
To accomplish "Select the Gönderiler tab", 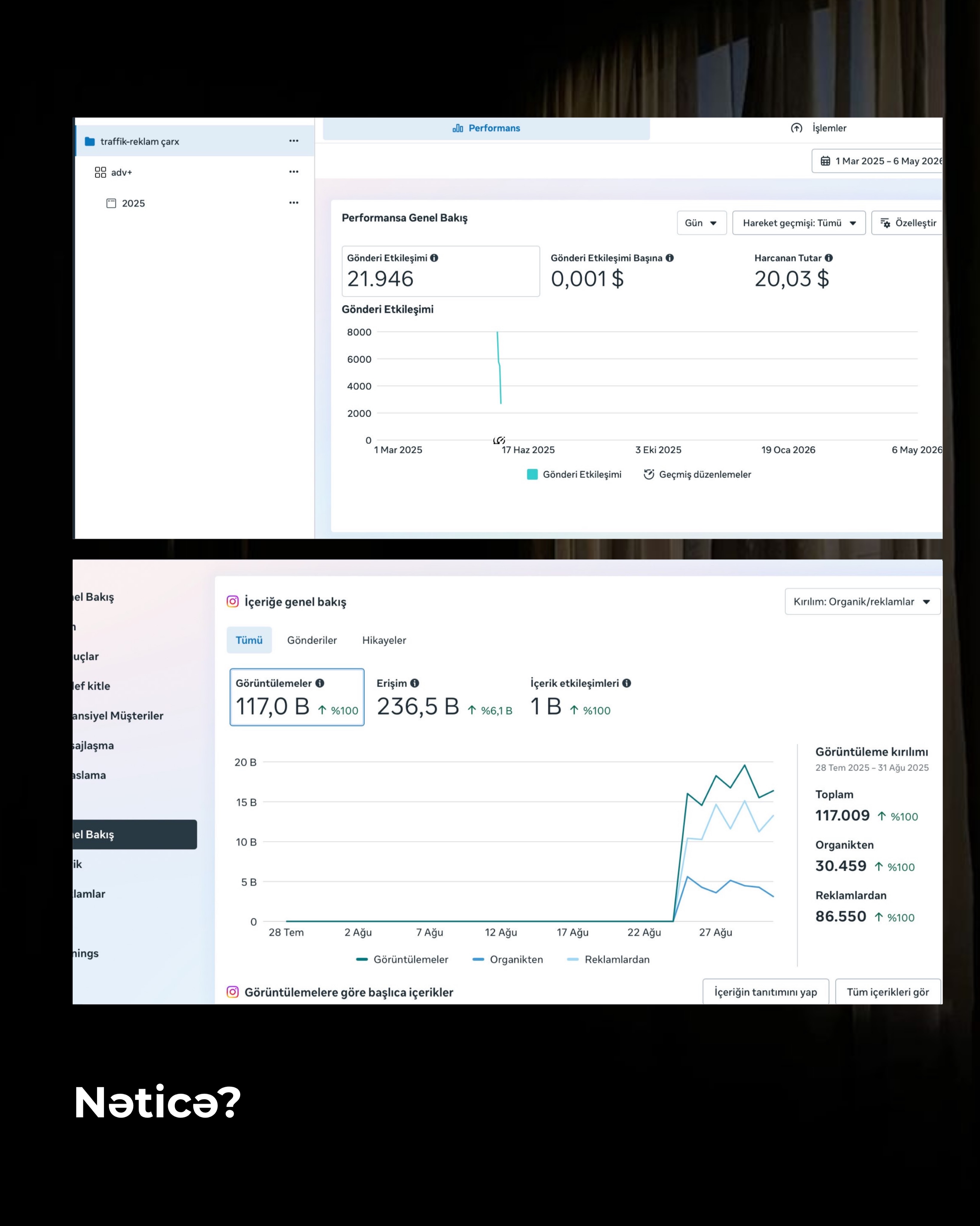I will point(312,640).
